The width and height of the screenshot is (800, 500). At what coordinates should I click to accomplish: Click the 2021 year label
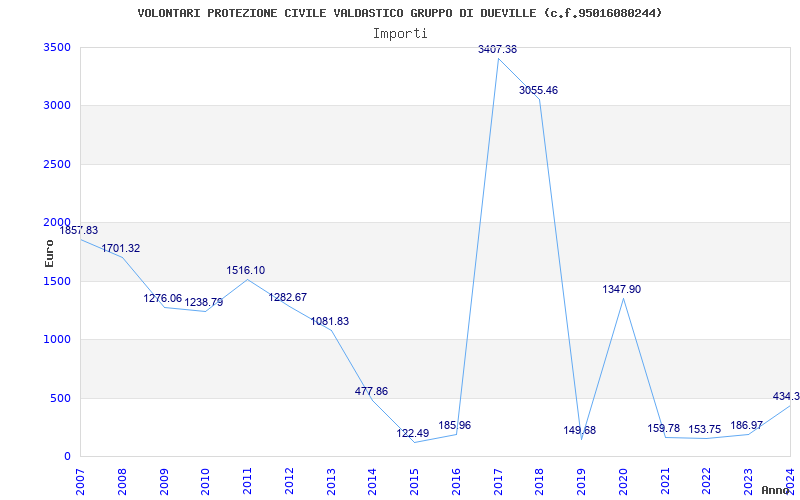(665, 481)
